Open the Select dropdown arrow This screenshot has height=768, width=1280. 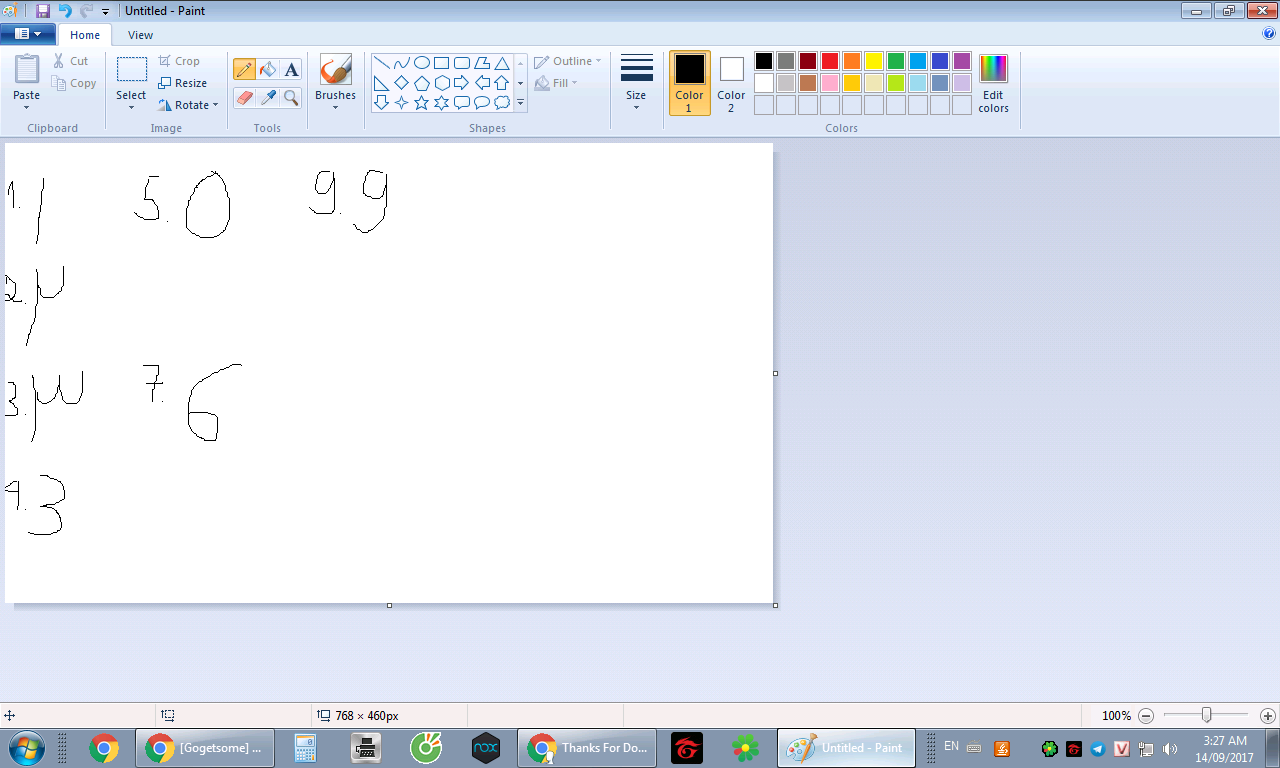(131, 107)
